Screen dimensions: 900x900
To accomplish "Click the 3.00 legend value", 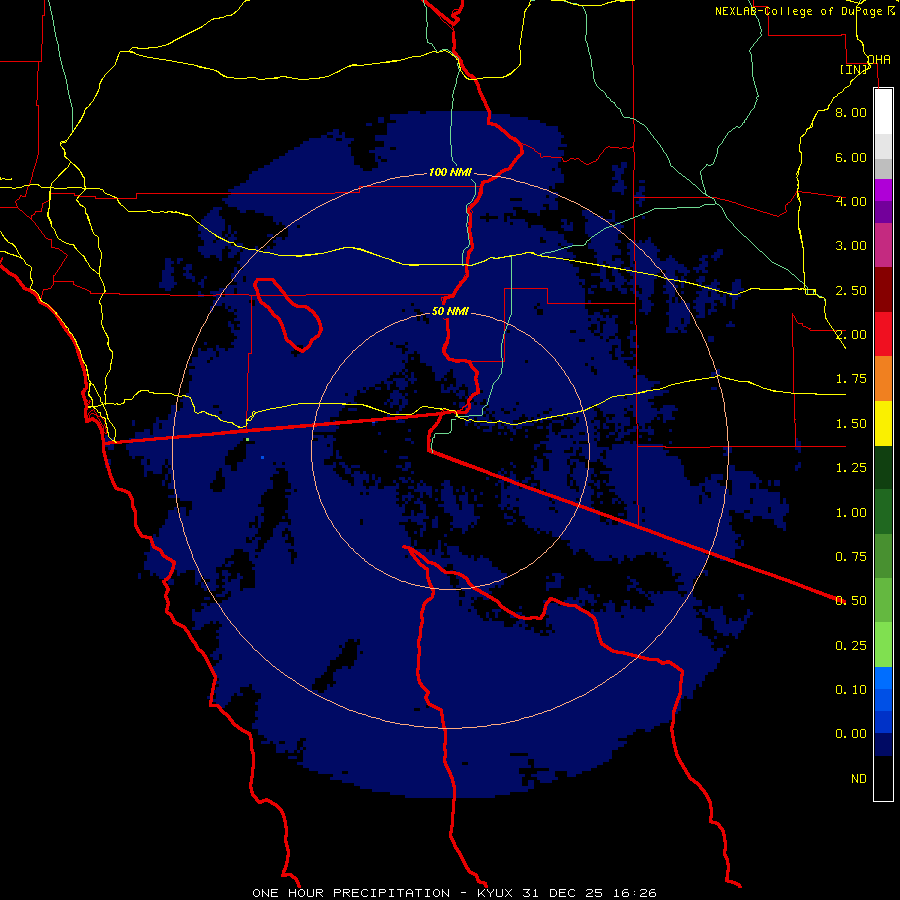I will [851, 246].
